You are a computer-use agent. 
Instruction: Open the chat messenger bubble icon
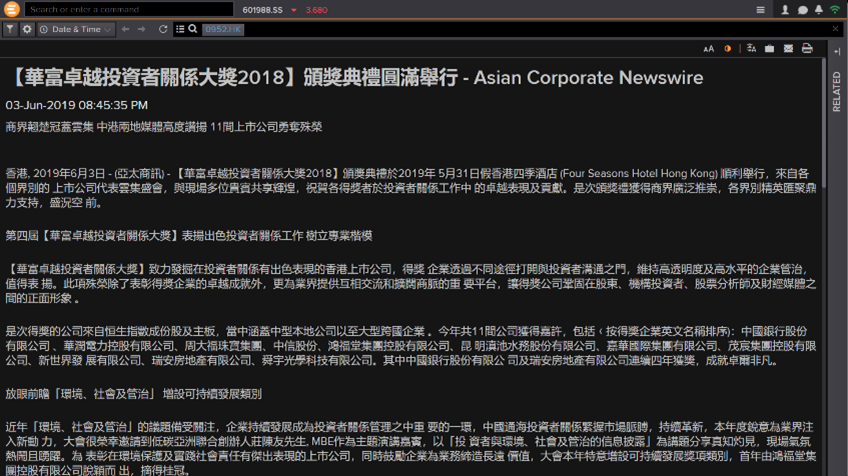(803, 10)
